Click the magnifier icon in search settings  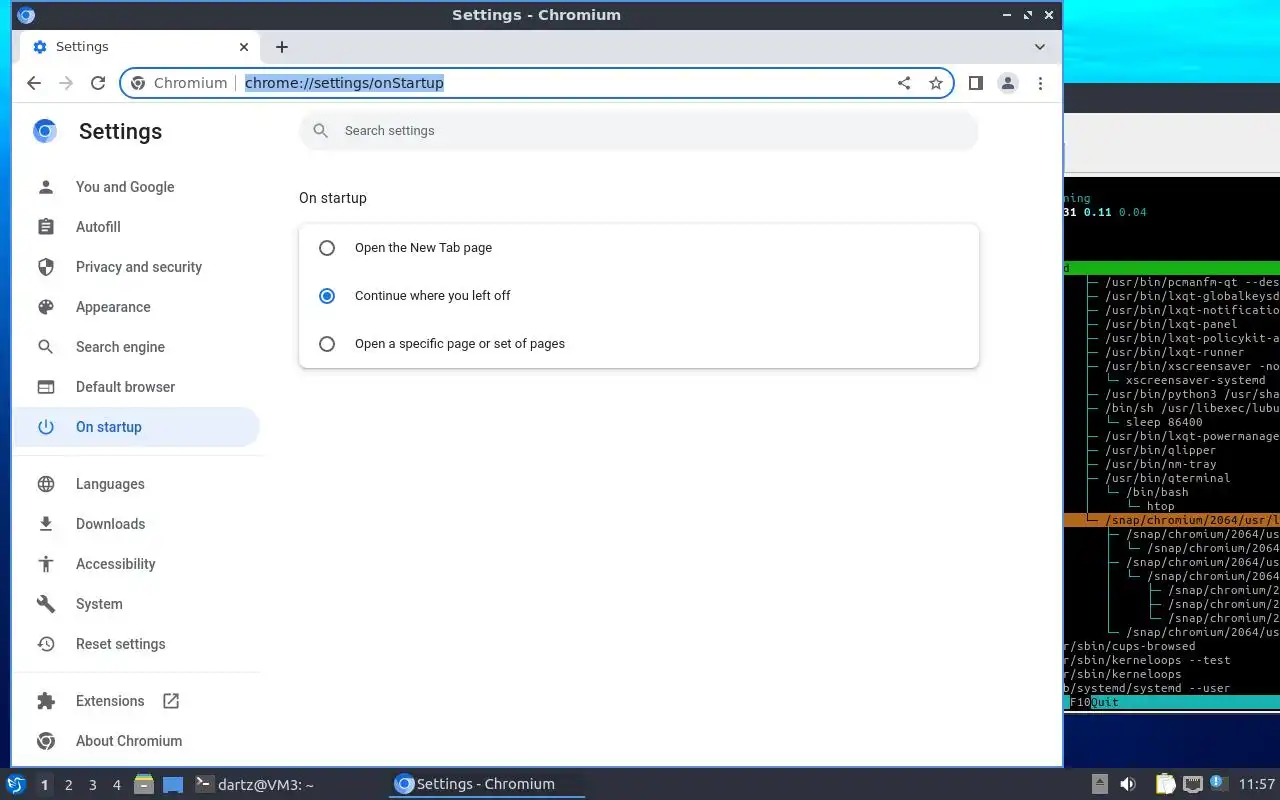pyautogui.click(x=321, y=131)
